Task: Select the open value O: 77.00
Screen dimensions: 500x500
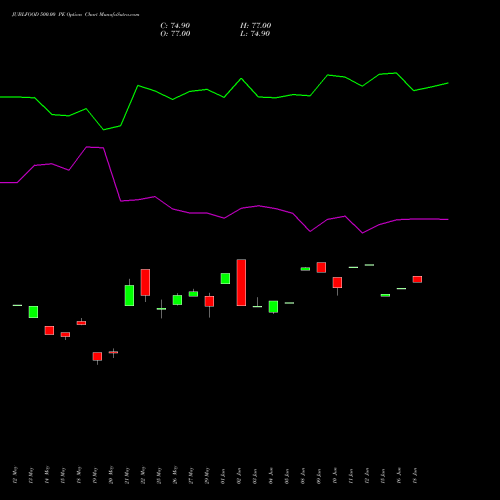Action: 175,34
